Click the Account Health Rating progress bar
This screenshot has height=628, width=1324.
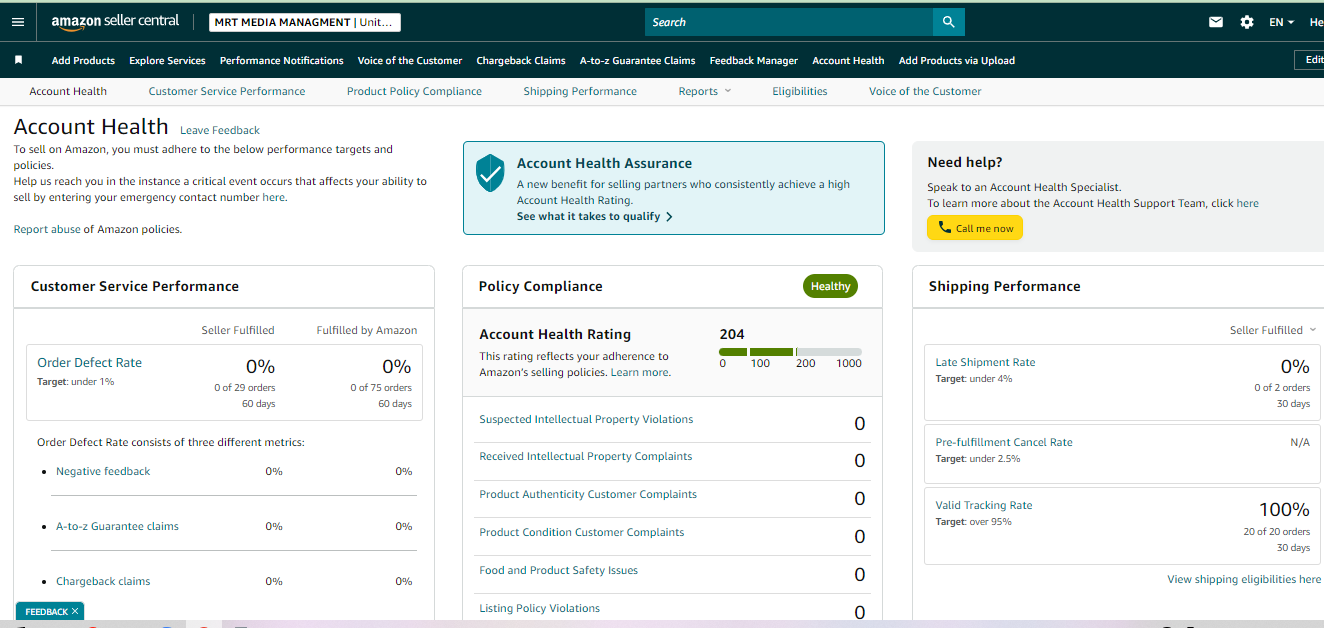click(790, 352)
